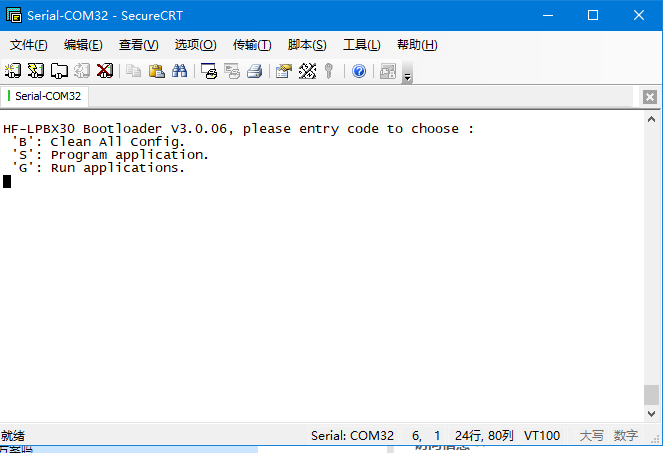
Task: Open the 脚本(S) menu
Action: (x=307, y=44)
